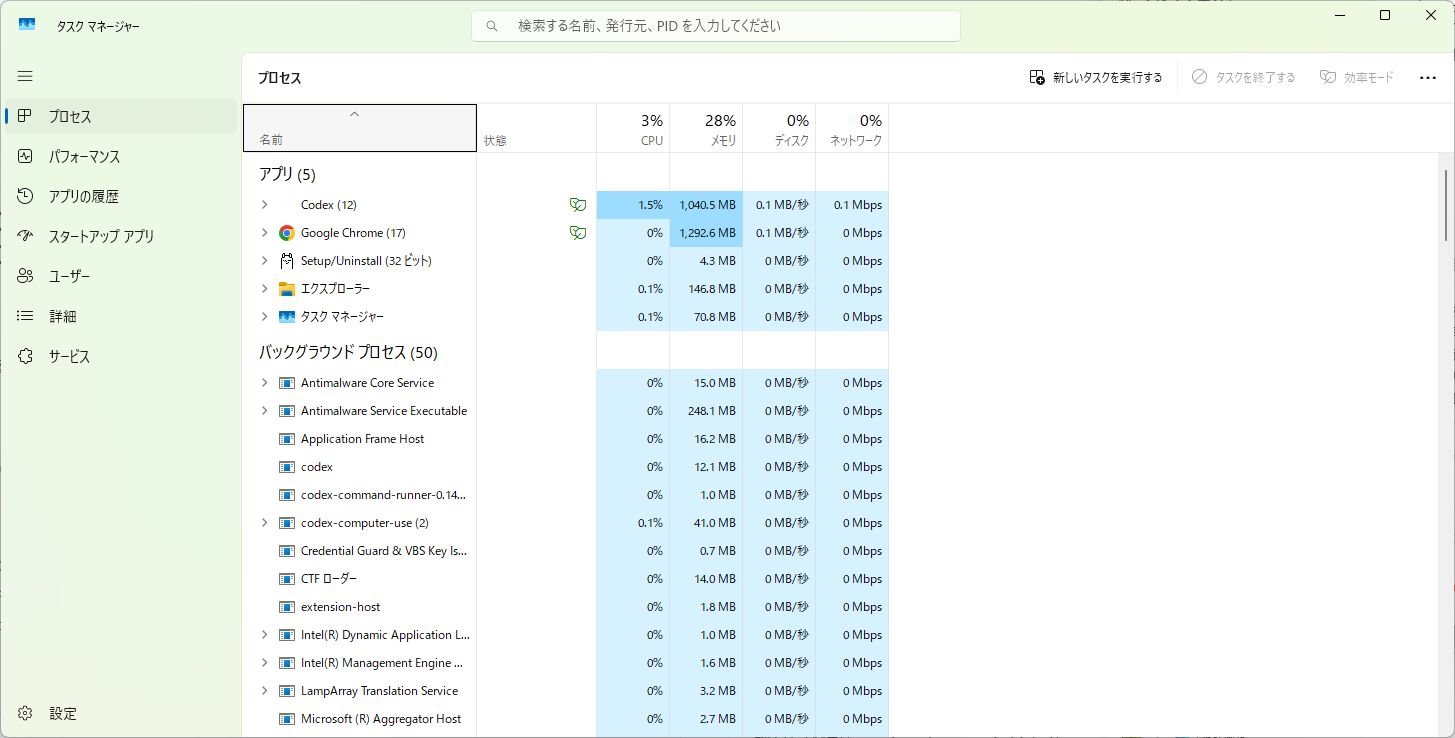Click the LampArray Translation Service icon
This screenshot has width=1455, height=738.
tap(287, 691)
